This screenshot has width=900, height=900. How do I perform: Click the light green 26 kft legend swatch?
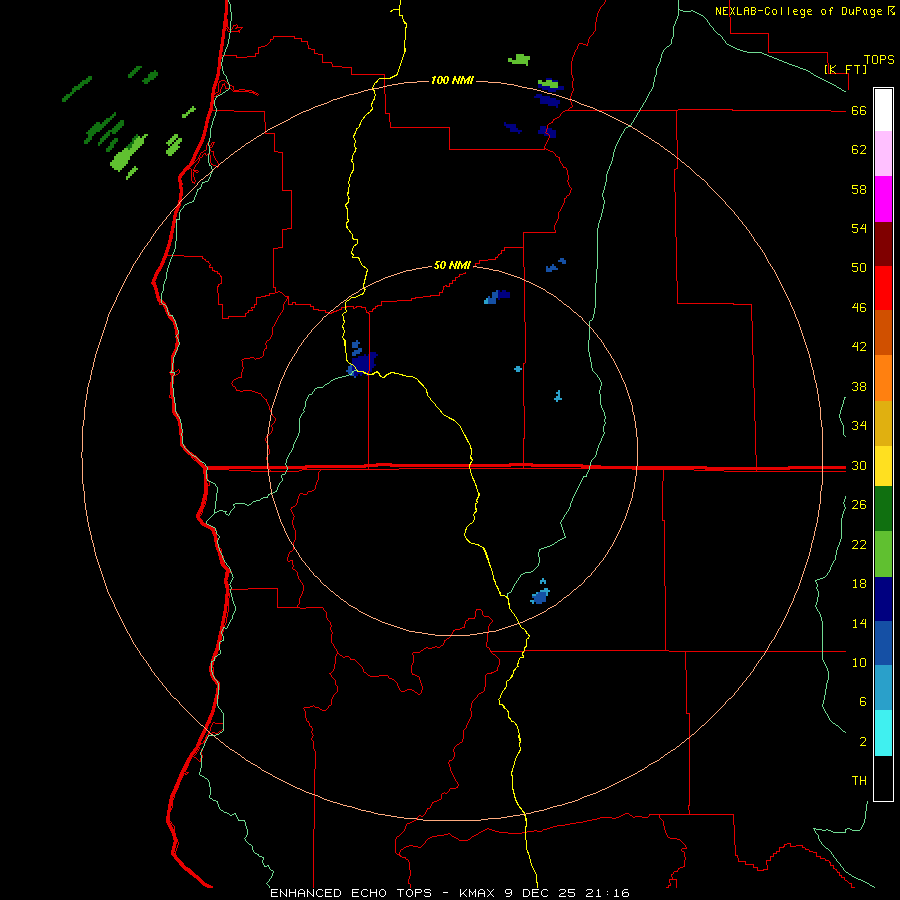pos(883,554)
